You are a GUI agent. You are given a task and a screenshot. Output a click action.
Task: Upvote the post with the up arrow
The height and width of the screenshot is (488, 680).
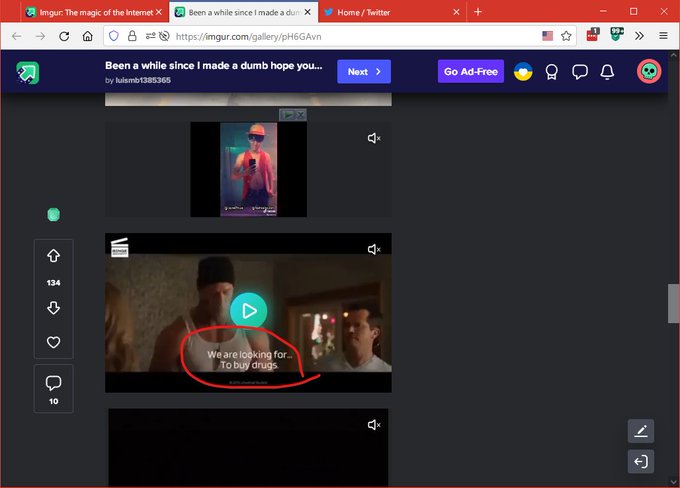(53, 255)
